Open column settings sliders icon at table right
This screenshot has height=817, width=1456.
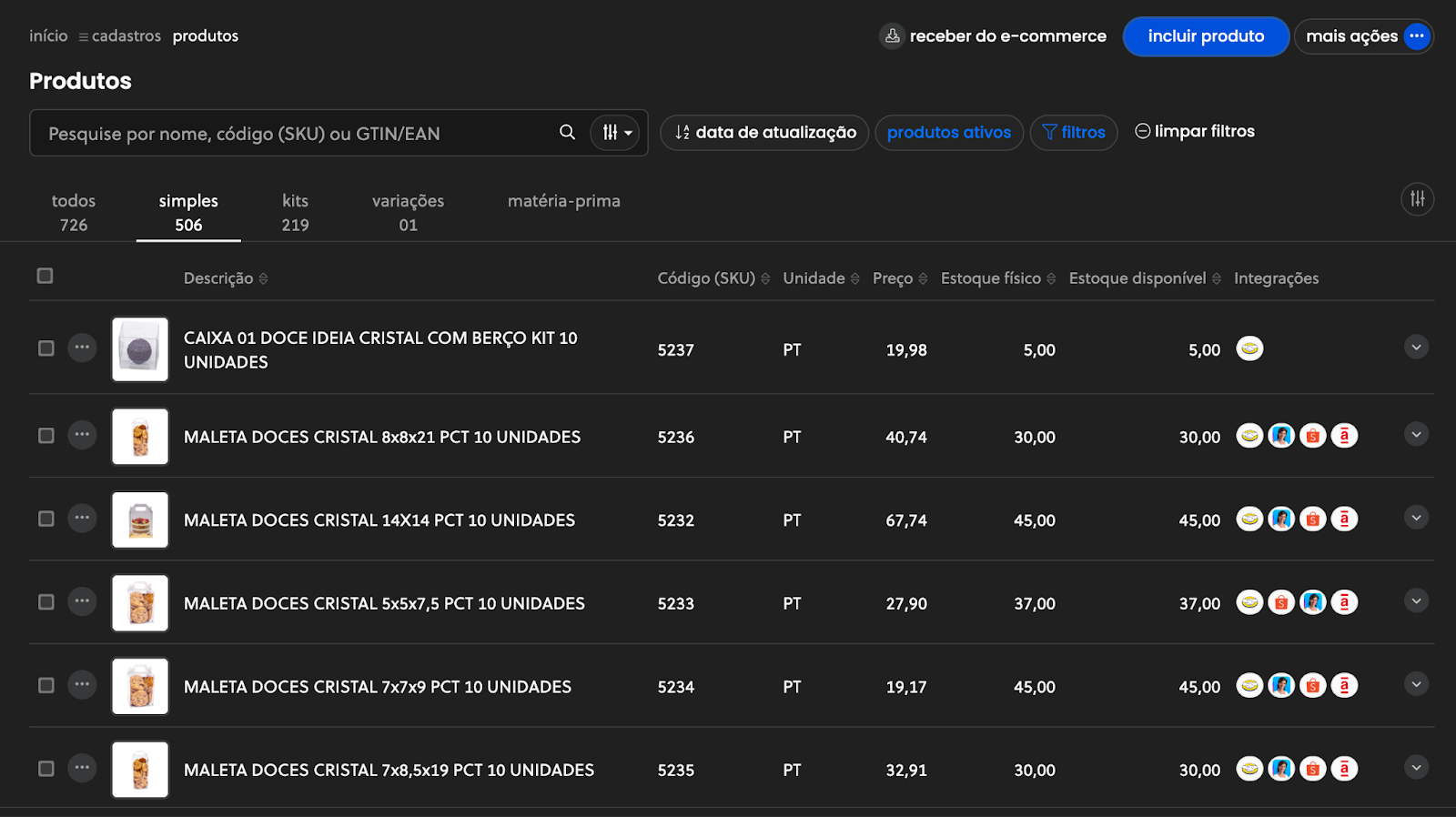(x=1417, y=198)
